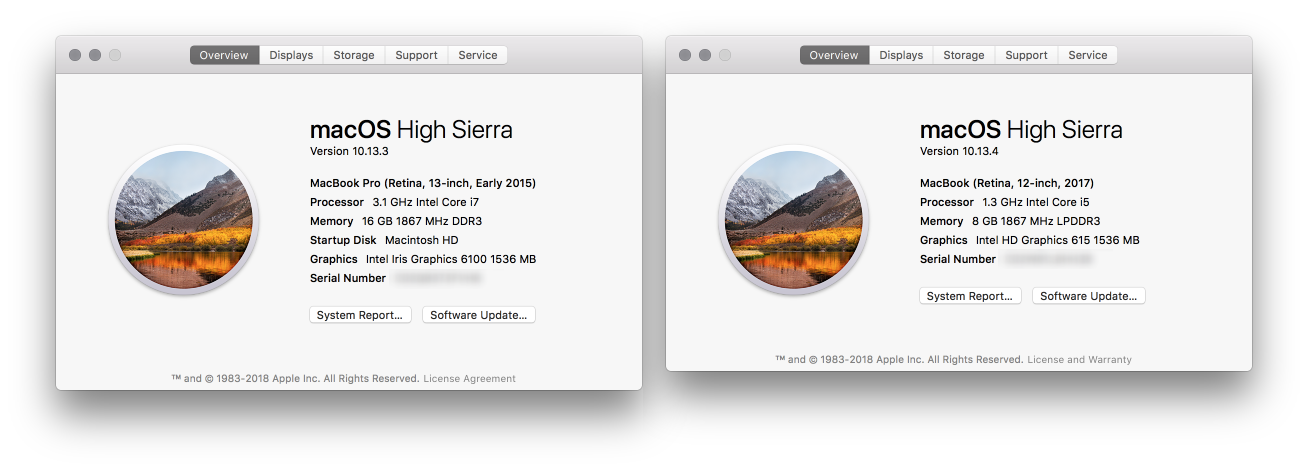Open the License and Warranty link
This screenshot has width=1308, height=470.
[x=1079, y=360]
